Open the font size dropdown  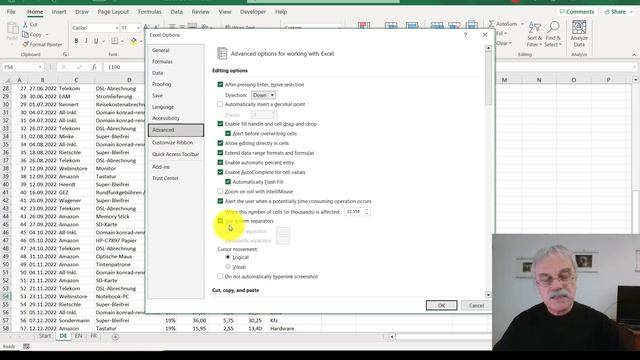[x=138, y=28]
